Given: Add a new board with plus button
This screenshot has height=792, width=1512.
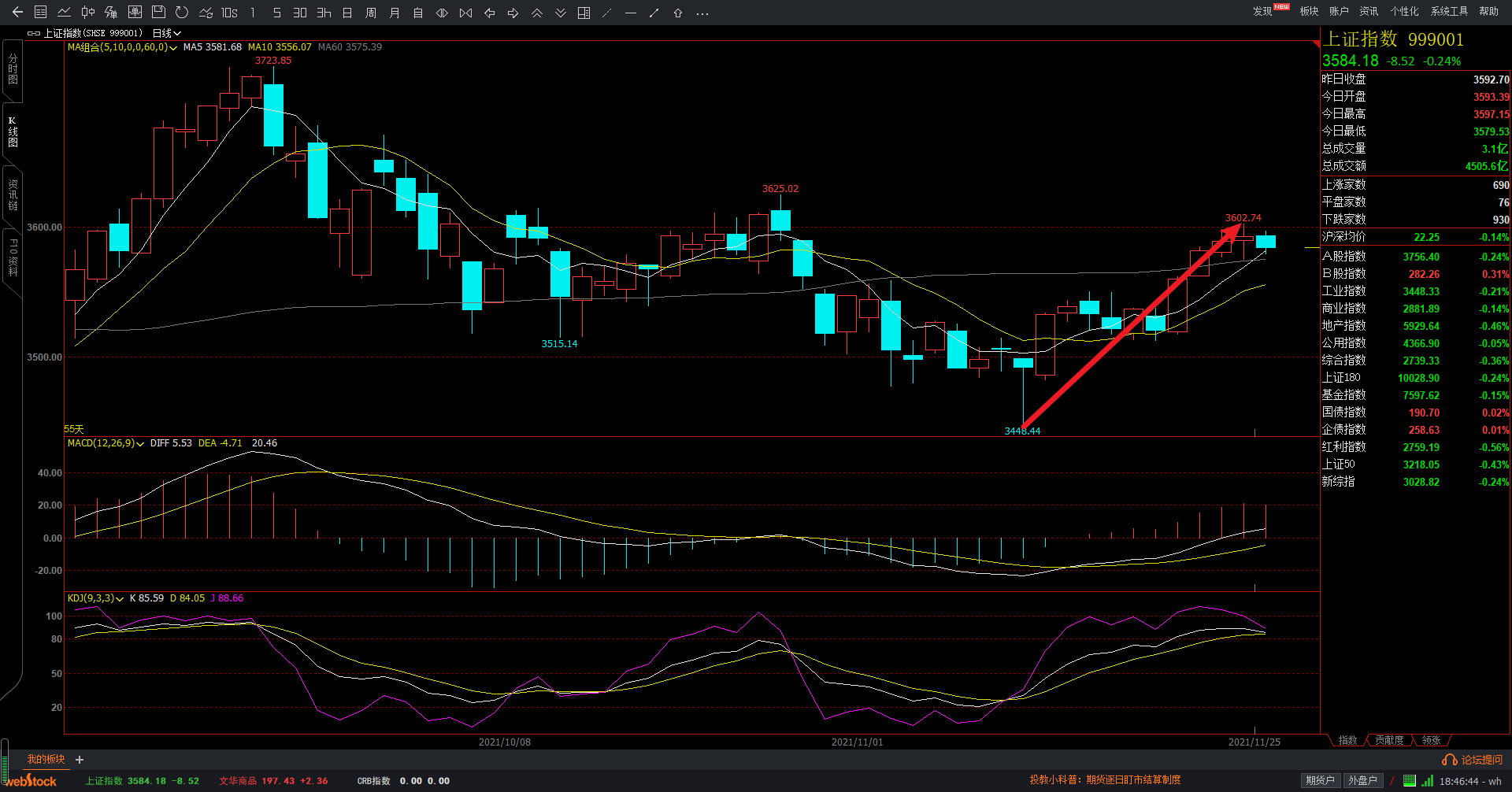Looking at the screenshot, I should click(x=80, y=760).
